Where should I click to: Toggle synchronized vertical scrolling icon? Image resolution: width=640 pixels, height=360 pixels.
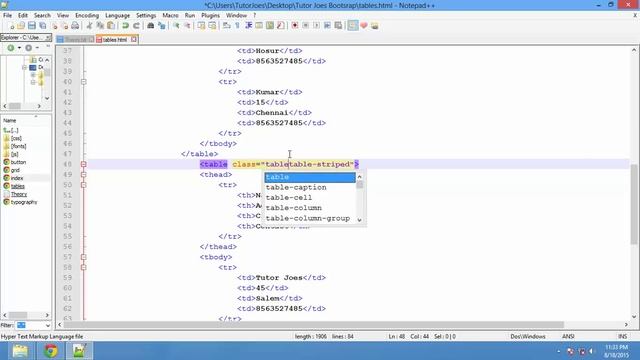pyautogui.click(x=201, y=26)
